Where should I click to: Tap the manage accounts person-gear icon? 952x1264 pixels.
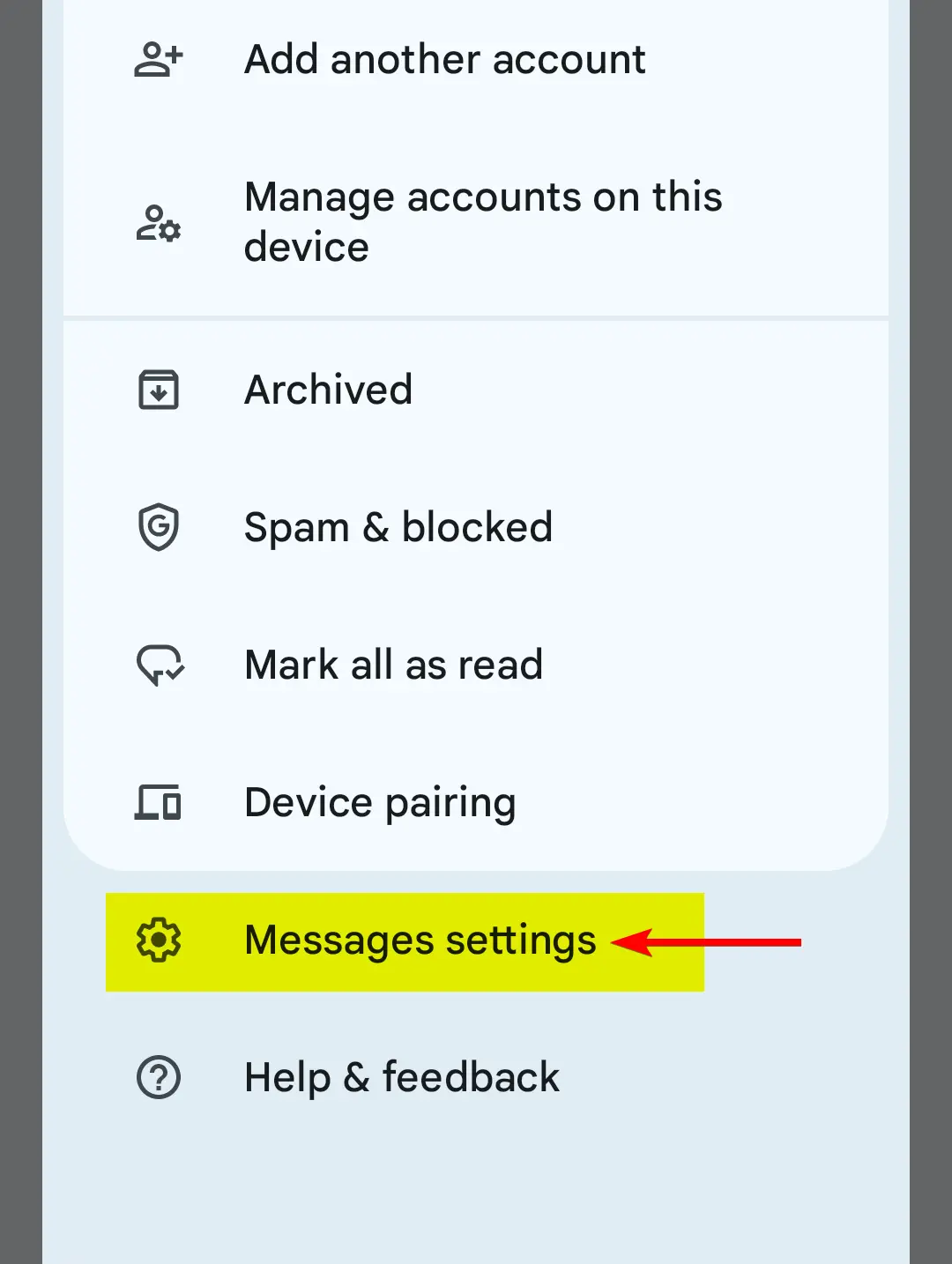[159, 222]
